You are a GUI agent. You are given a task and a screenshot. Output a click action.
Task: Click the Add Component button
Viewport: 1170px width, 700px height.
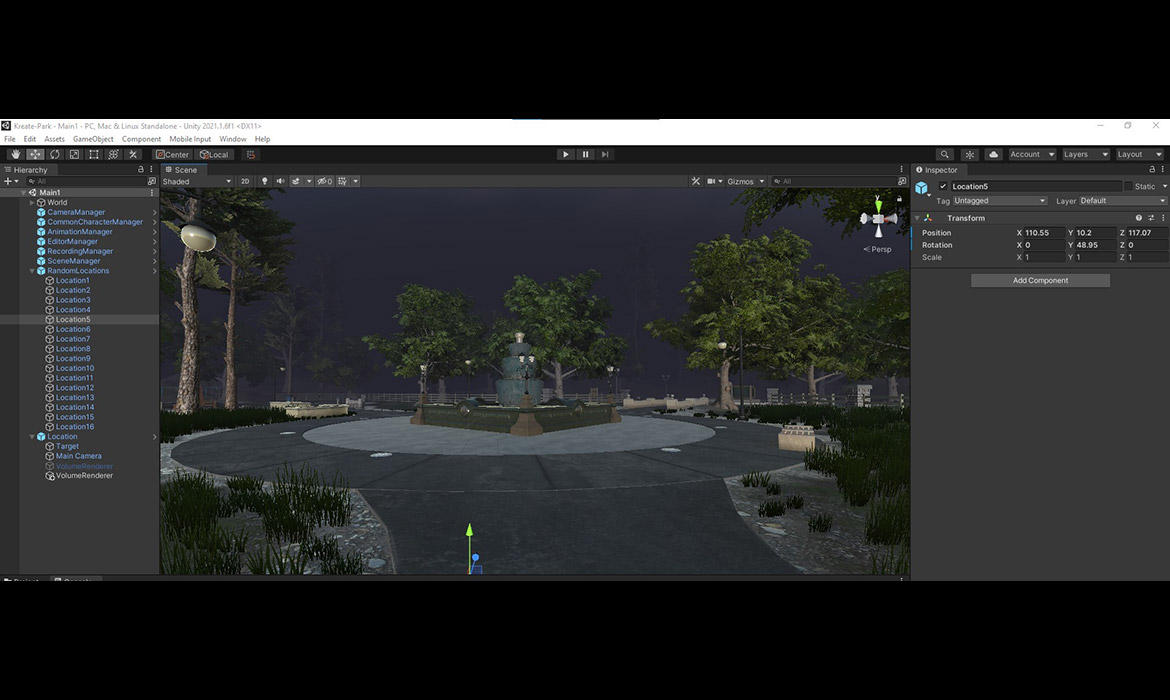[x=1040, y=281]
